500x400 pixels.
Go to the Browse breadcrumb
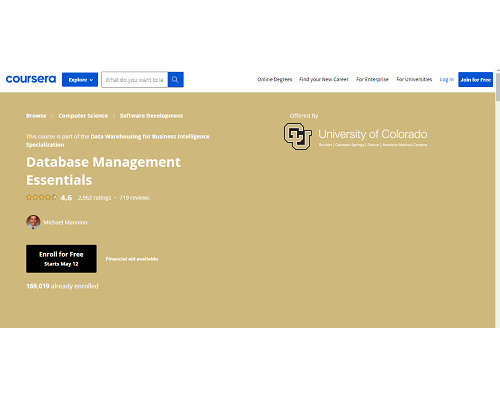tap(36, 116)
